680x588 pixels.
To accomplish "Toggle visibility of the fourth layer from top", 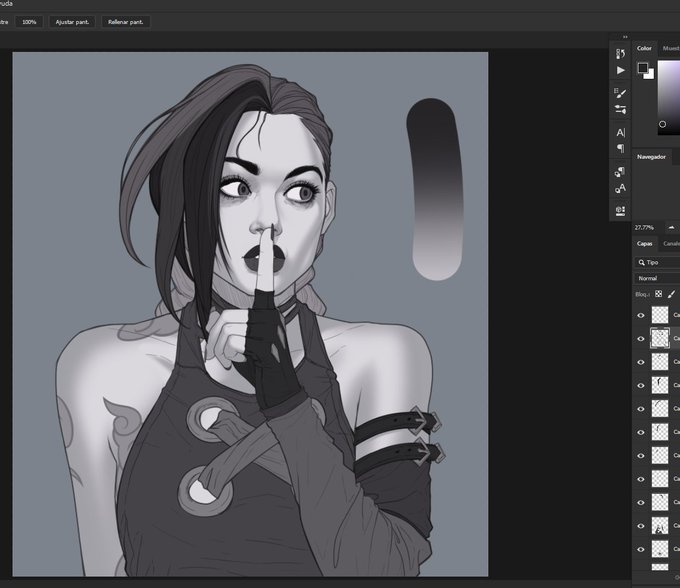I will click(641, 385).
